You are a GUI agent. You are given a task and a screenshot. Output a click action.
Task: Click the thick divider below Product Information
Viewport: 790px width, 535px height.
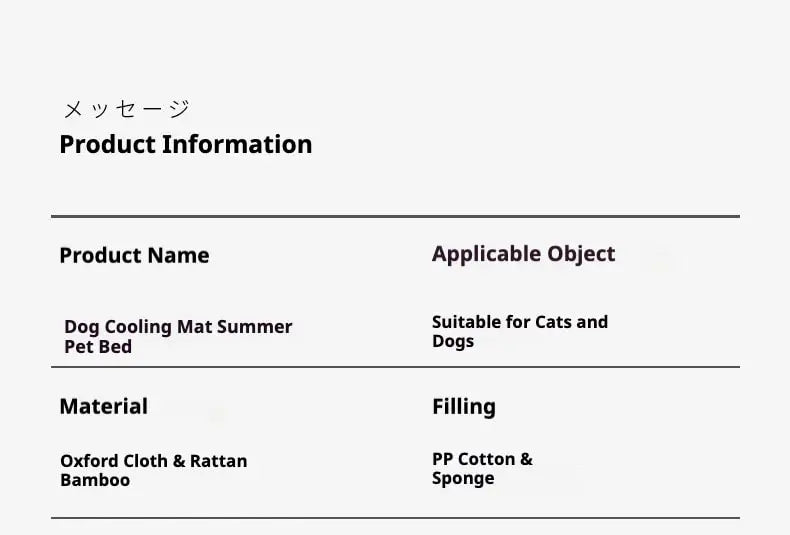(x=395, y=216)
